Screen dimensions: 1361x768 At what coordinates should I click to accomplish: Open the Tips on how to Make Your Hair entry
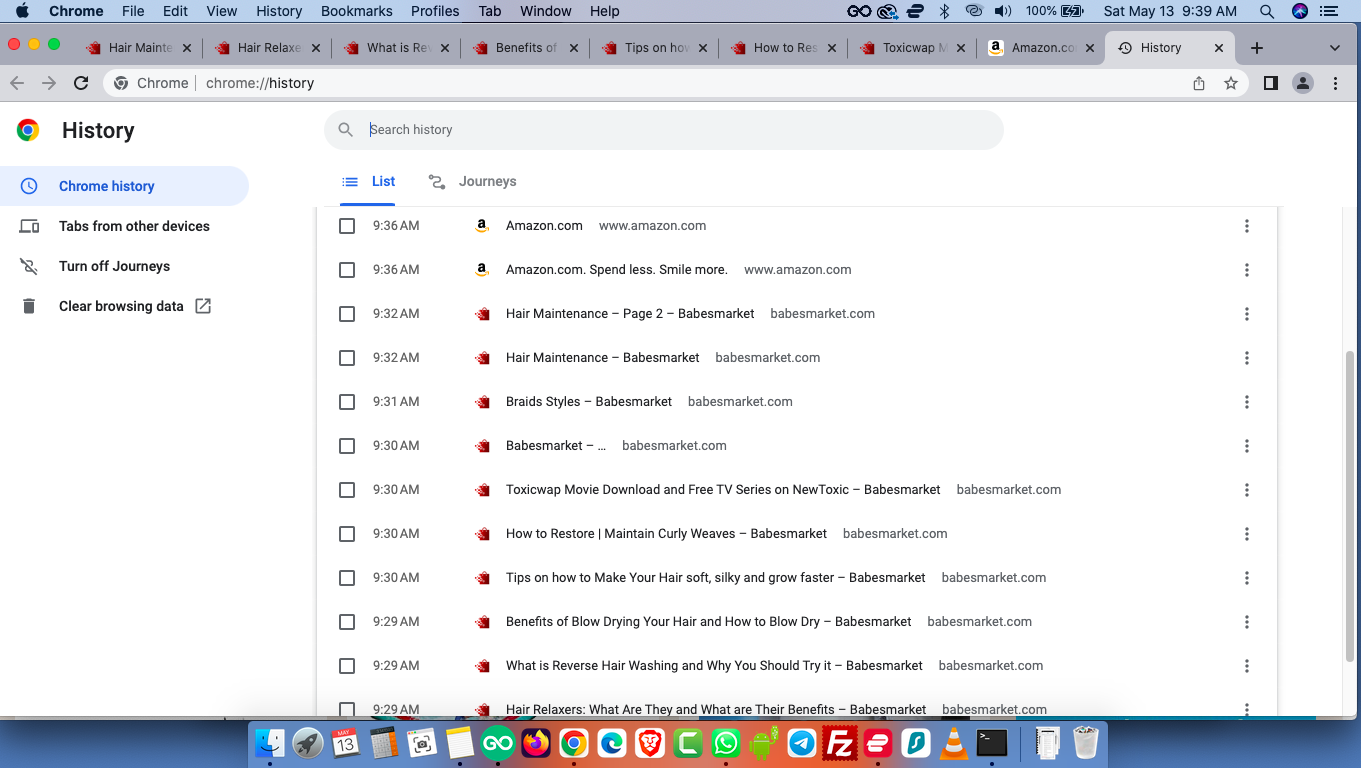pos(716,577)
